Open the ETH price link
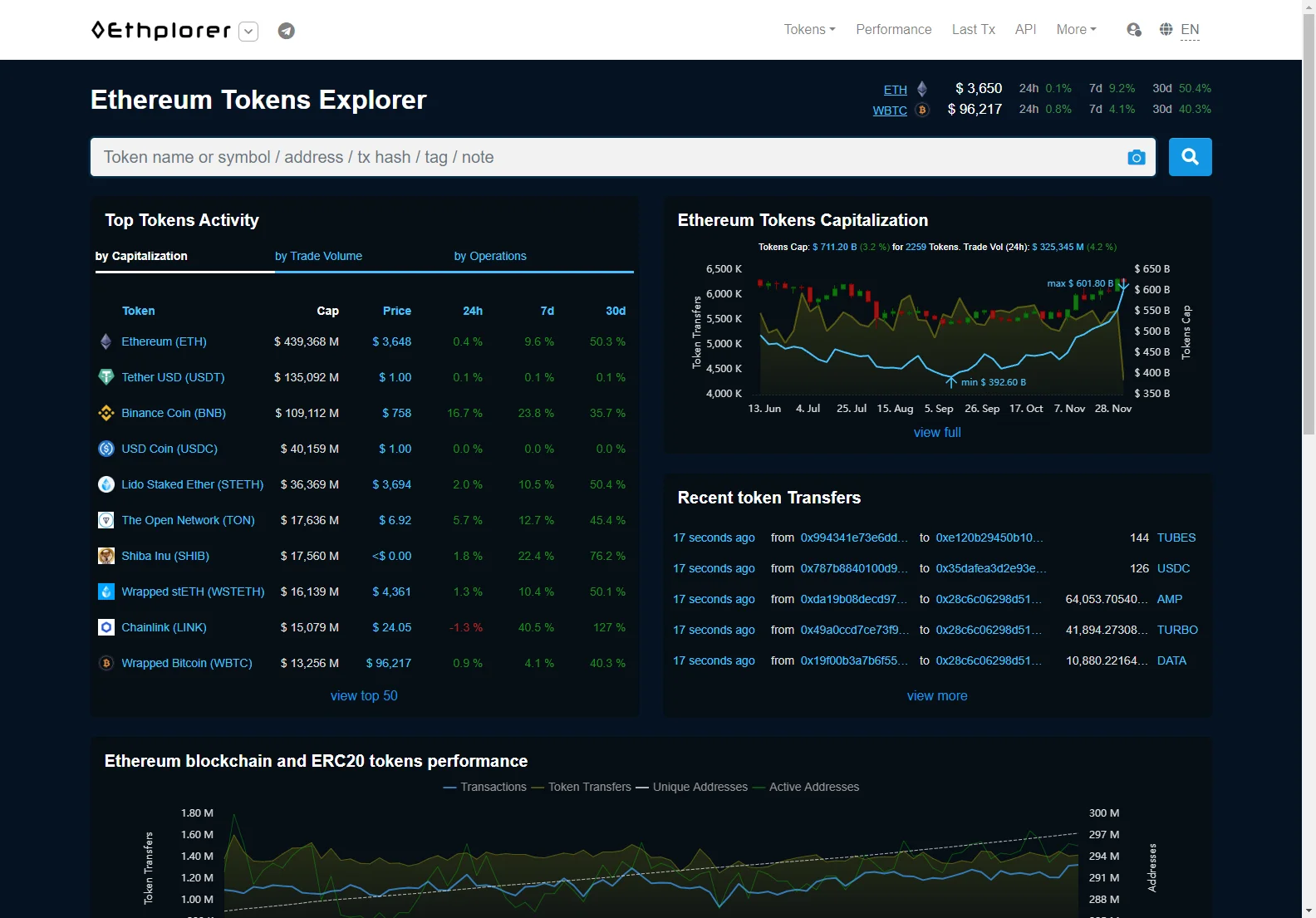 pos(895,90)
